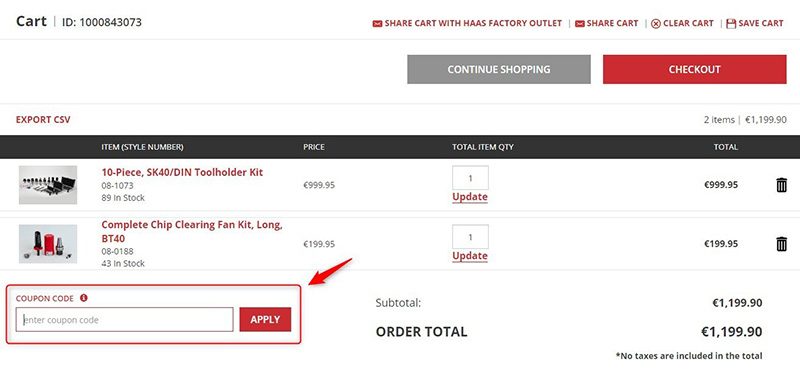Select quantity field for Toolholder Kit
The width and height of the screenshot is (800, 373).
(470, 178)
